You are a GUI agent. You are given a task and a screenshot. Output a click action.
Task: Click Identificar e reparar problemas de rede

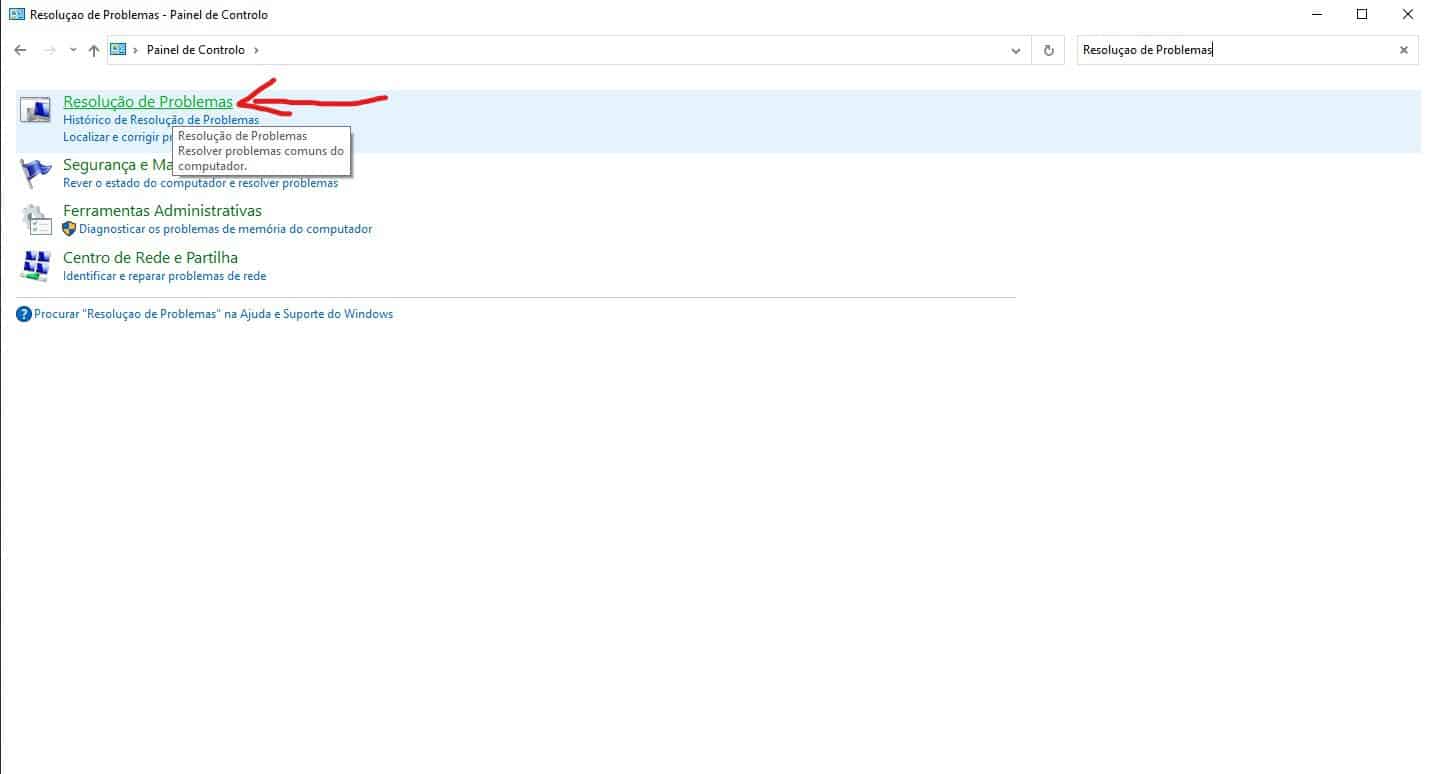(164, 276)
